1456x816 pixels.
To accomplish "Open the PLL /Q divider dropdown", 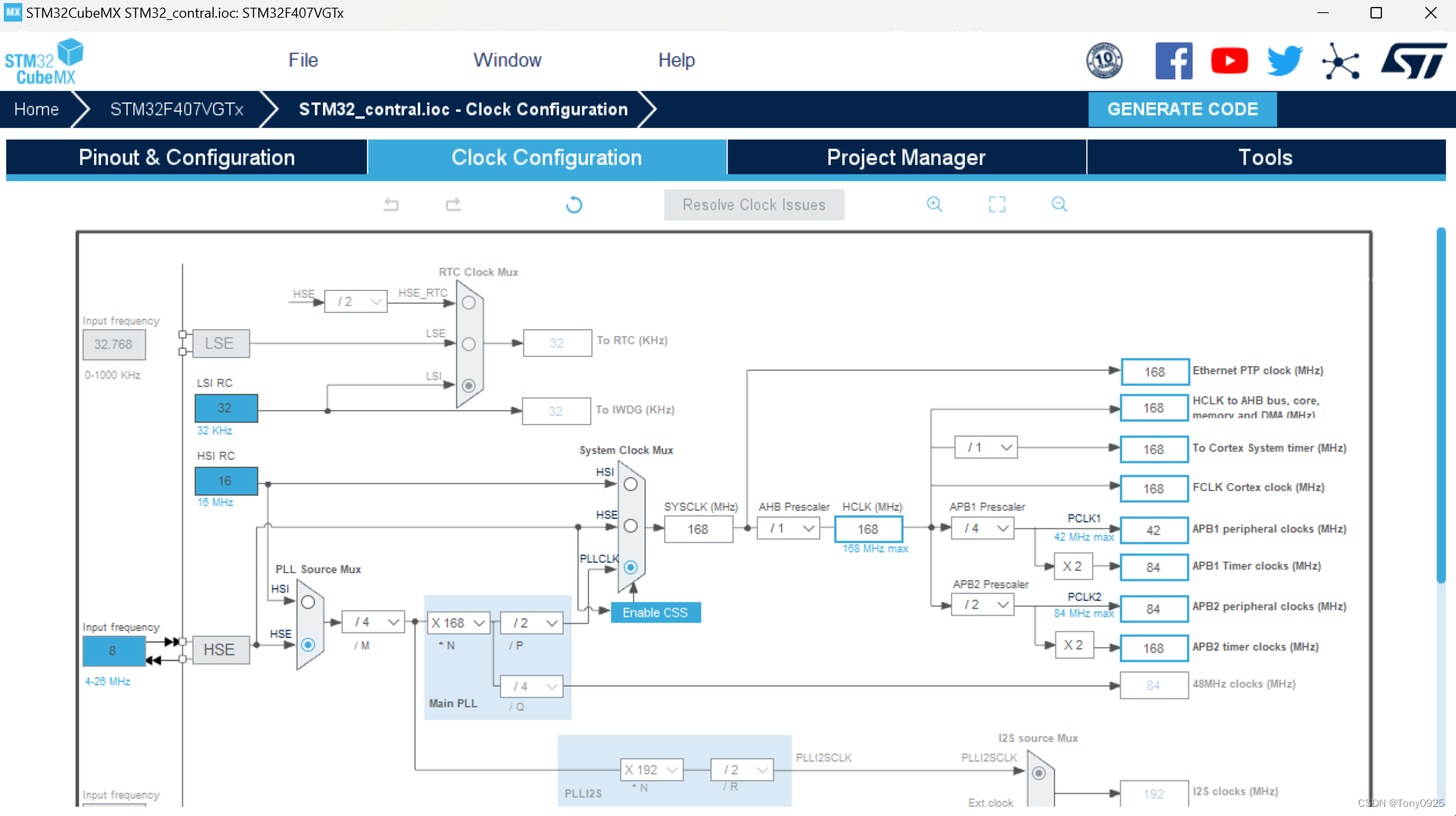I will [532, 686].
